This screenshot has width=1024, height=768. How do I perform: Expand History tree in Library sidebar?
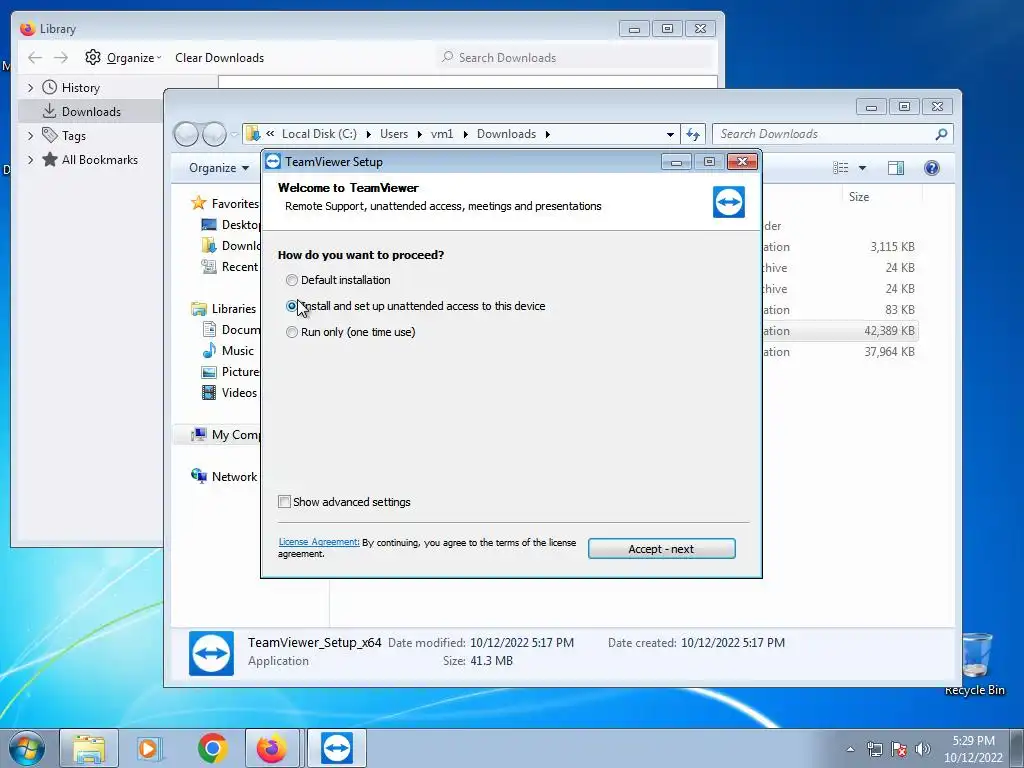30,87
